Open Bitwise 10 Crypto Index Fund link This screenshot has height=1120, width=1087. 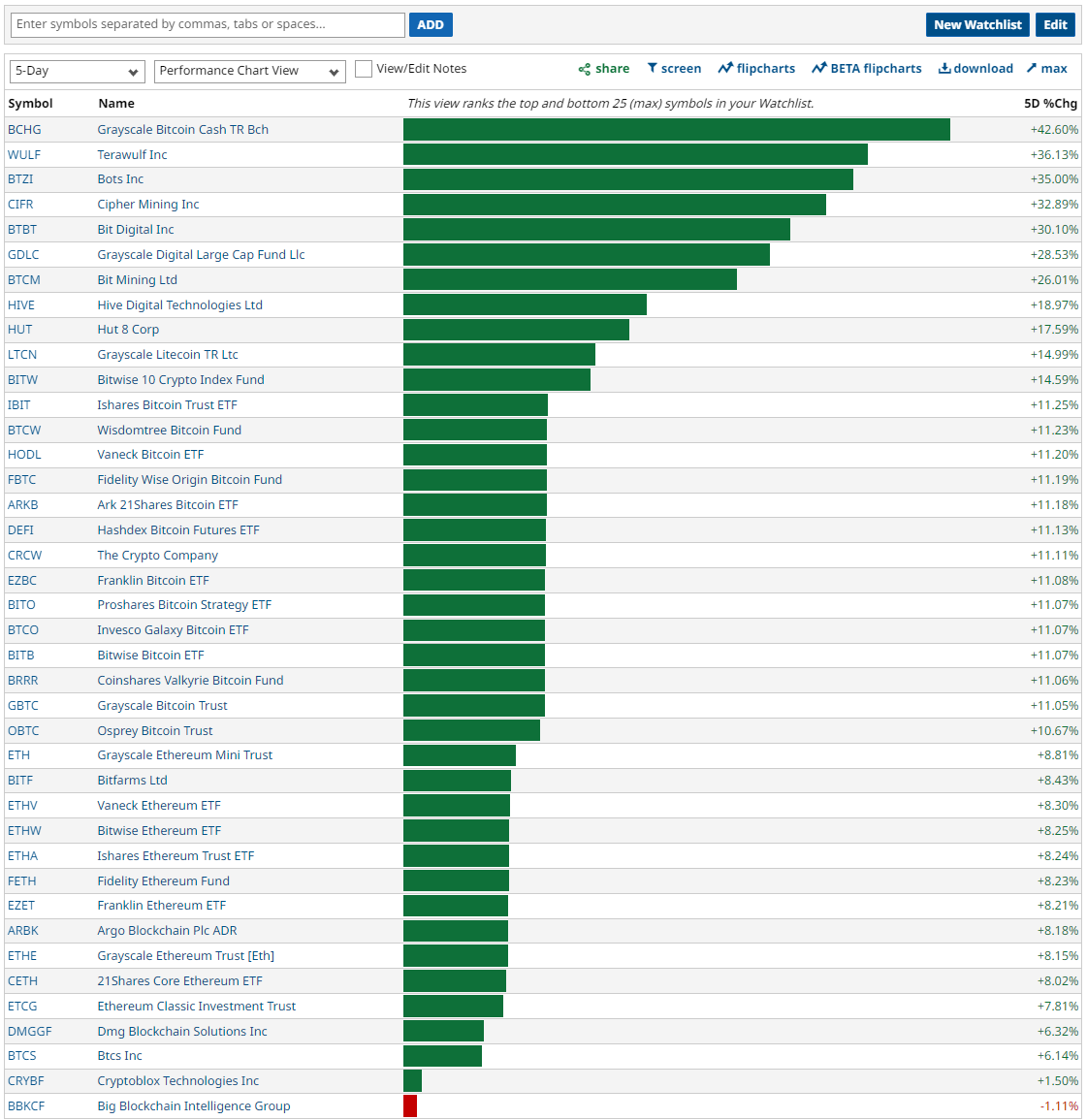click(180, 380)
